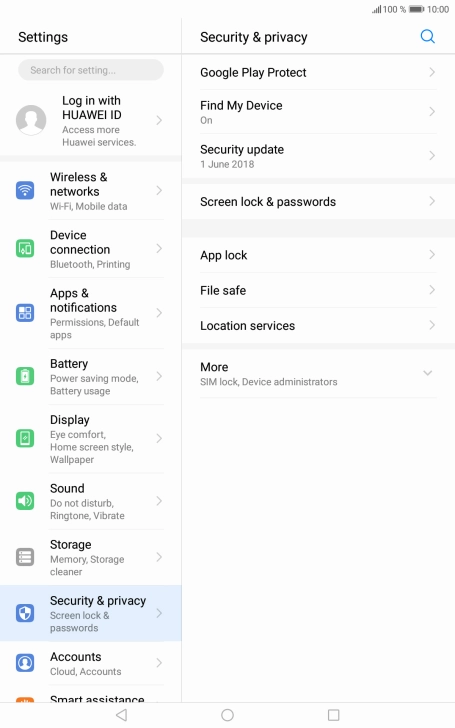Open Find My Device chevron arrow
Image resolution: width=455 pixels, height=728 pixels.
click(432, 111)
